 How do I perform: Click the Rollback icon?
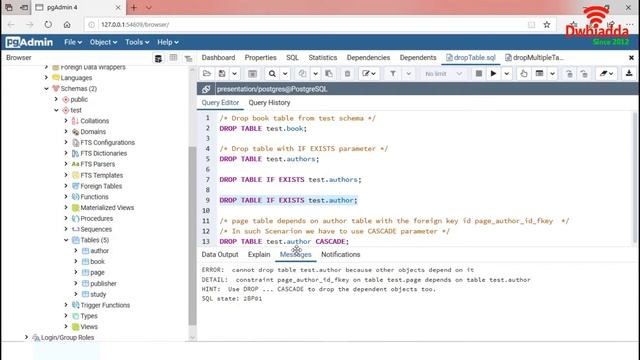[584, 73]
